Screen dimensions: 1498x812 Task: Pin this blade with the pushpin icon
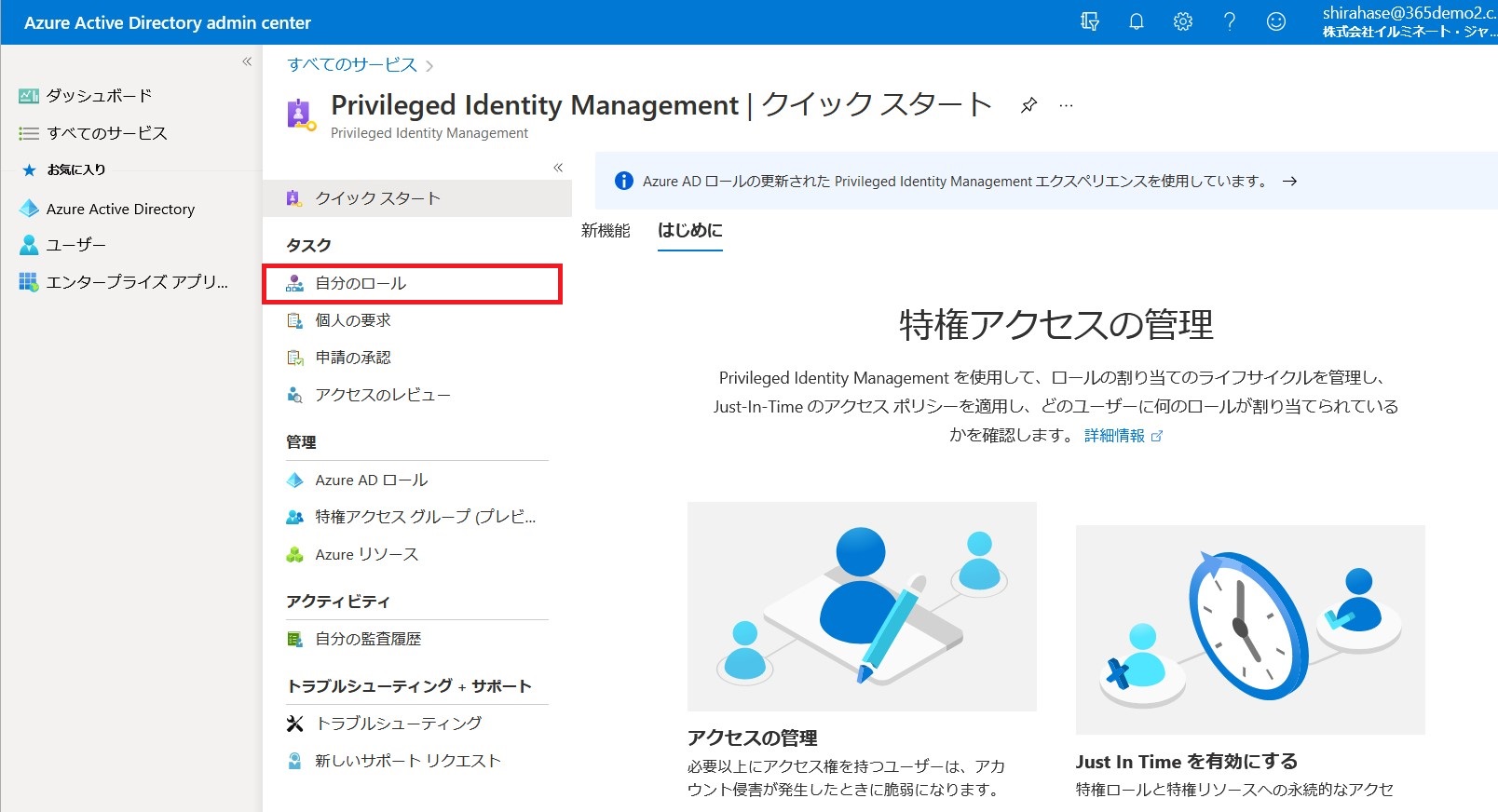pyautogui.click(x=1028, y=105)
